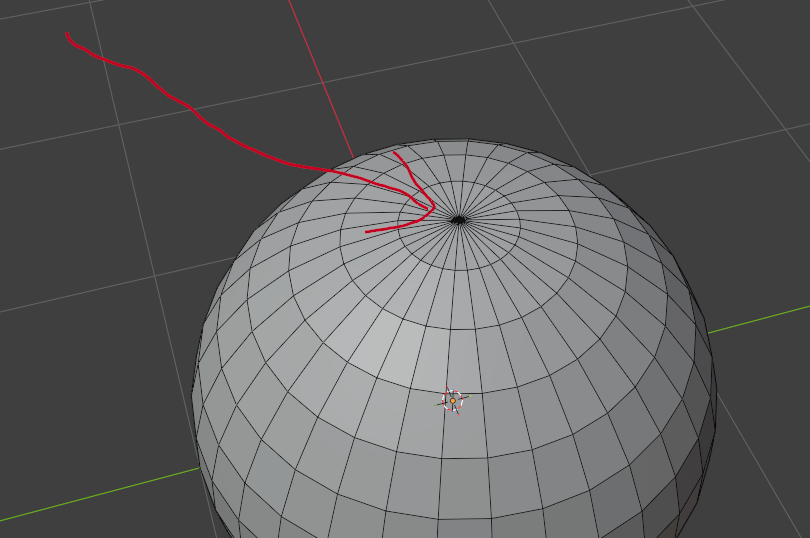Select the UV sphere mesh object
This screenshot has width=810, height=538.
point(455,339)
